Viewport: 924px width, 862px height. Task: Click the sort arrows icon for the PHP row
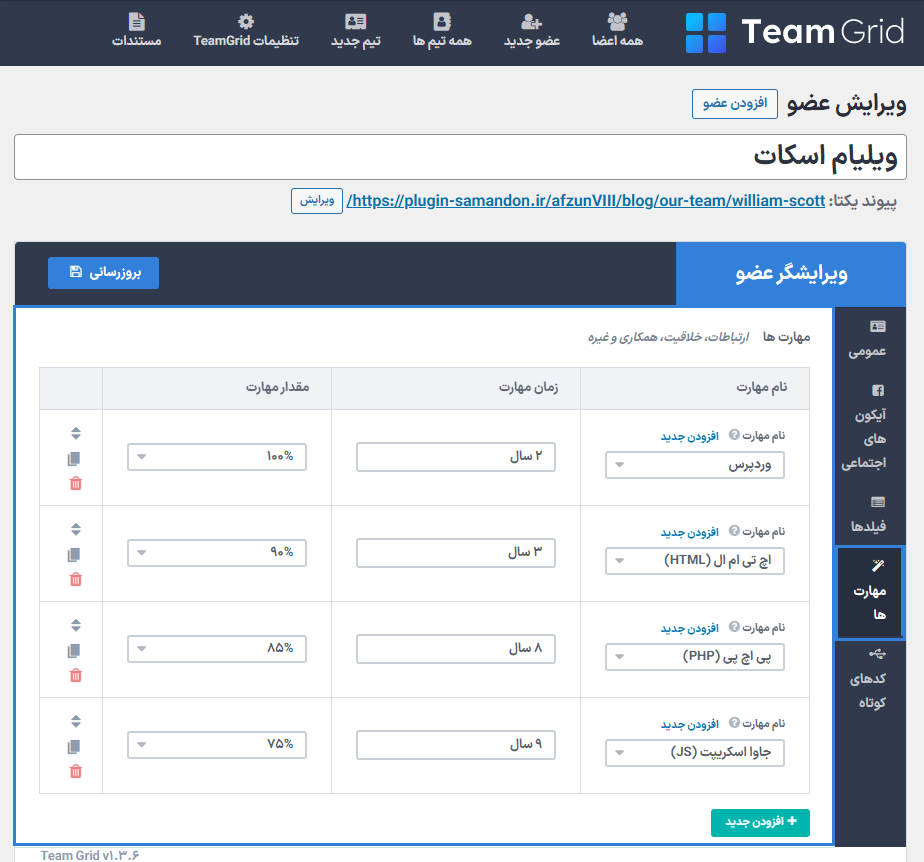[x=76, y=626]
